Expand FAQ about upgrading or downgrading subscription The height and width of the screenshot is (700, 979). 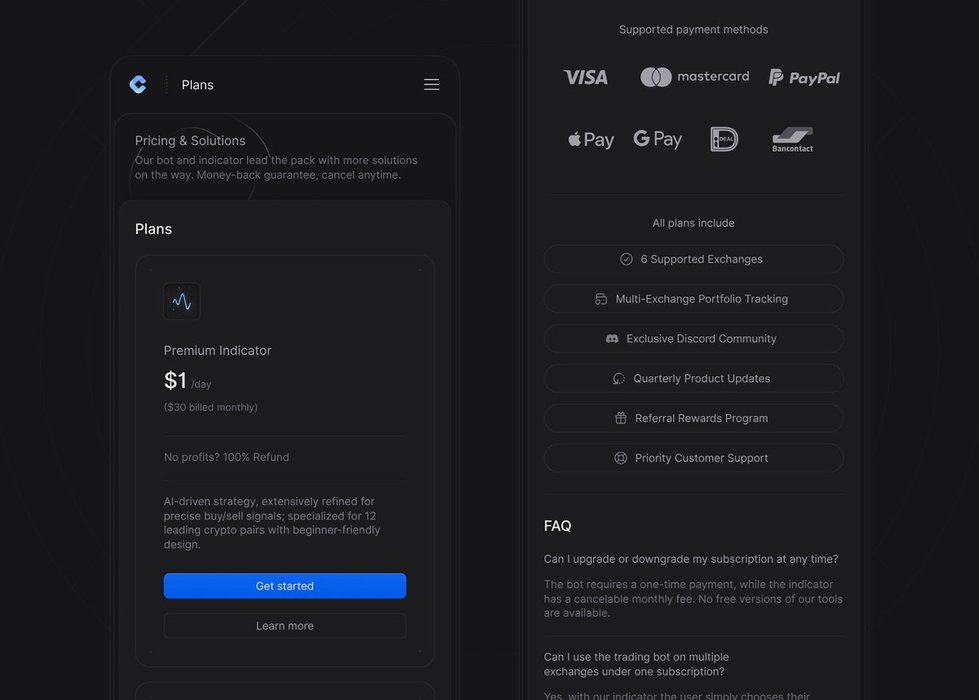click(691, 559)
